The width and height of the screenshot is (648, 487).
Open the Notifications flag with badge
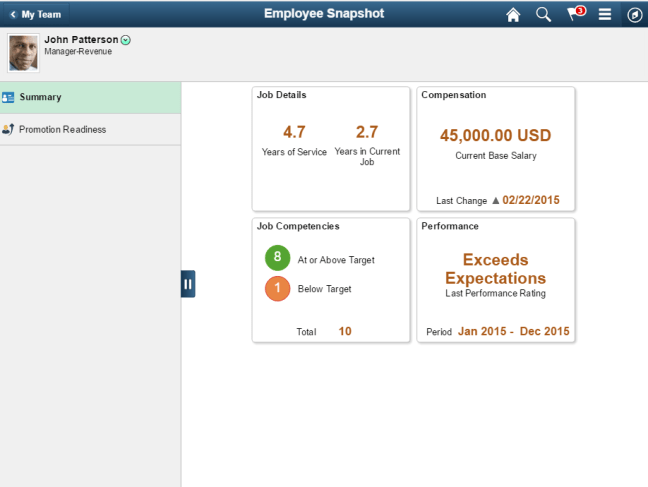574,14
